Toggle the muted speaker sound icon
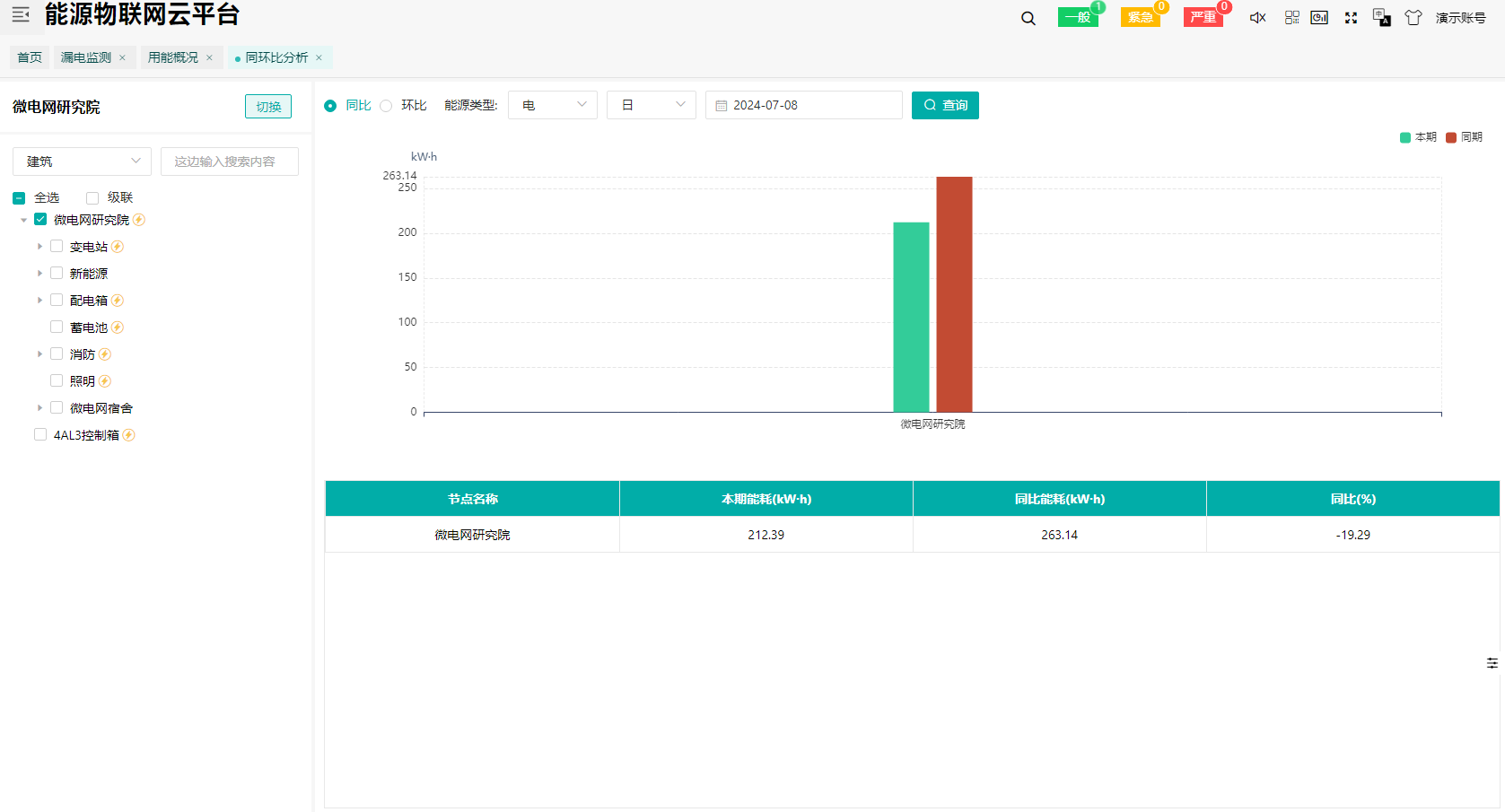1505x812 pixels. click(1257, 18)
